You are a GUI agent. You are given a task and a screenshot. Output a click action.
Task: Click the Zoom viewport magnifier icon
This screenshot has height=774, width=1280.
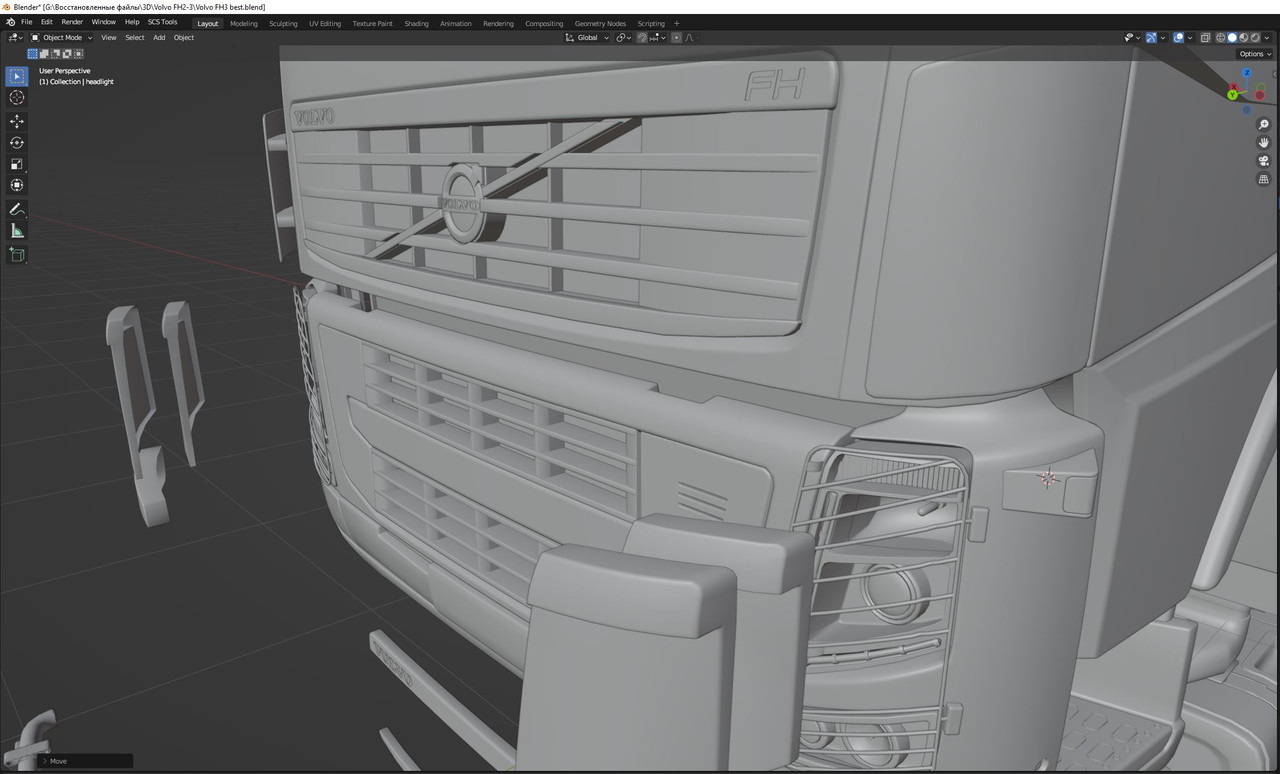[1264, 125]
